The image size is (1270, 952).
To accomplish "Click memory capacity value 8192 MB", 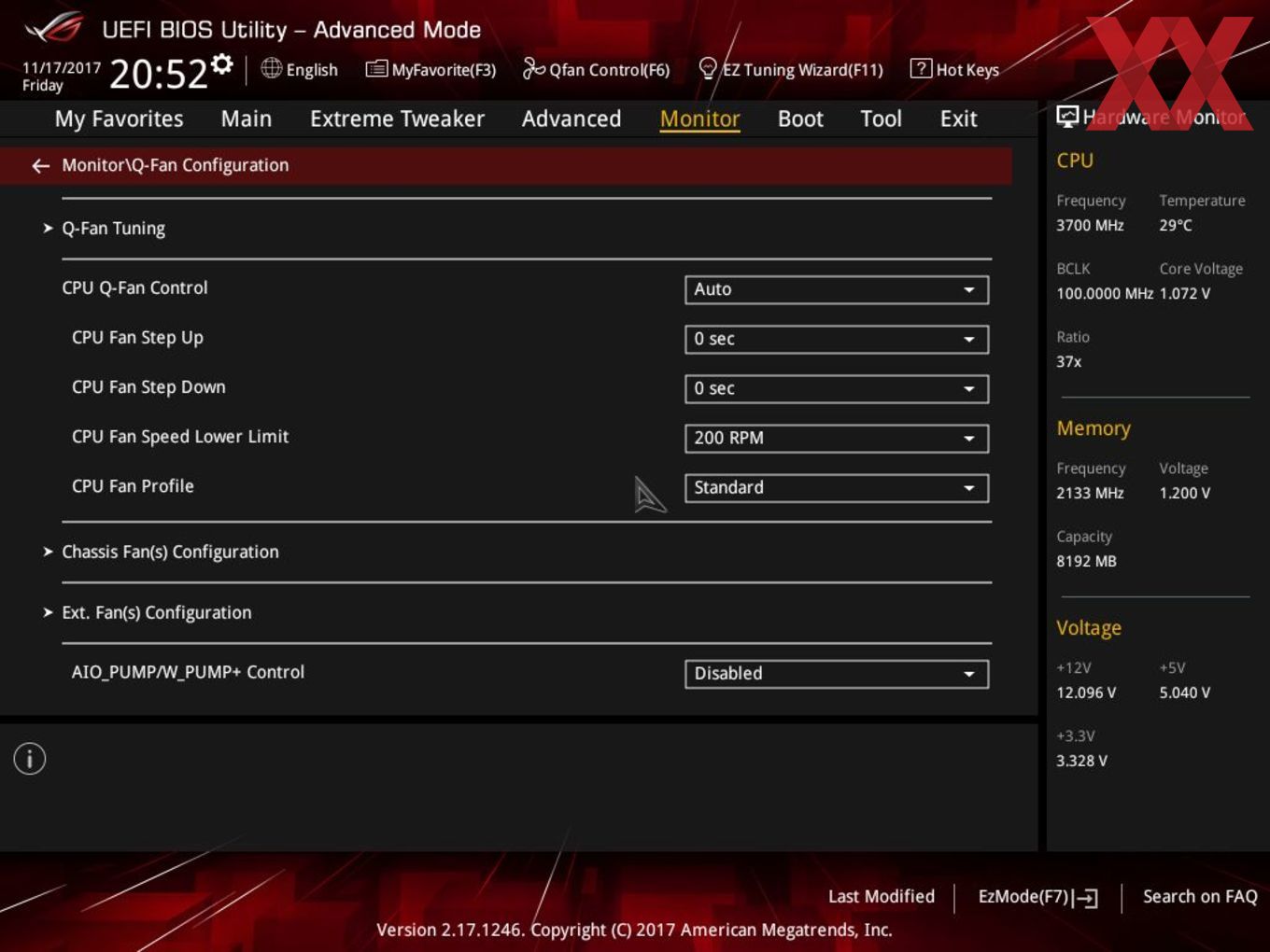I will 1086,561.
